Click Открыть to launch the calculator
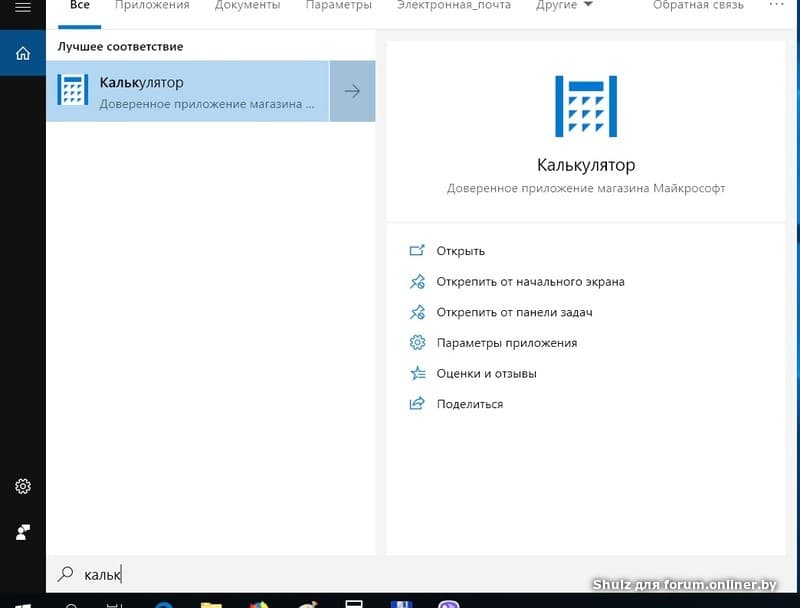 point(460,251)
